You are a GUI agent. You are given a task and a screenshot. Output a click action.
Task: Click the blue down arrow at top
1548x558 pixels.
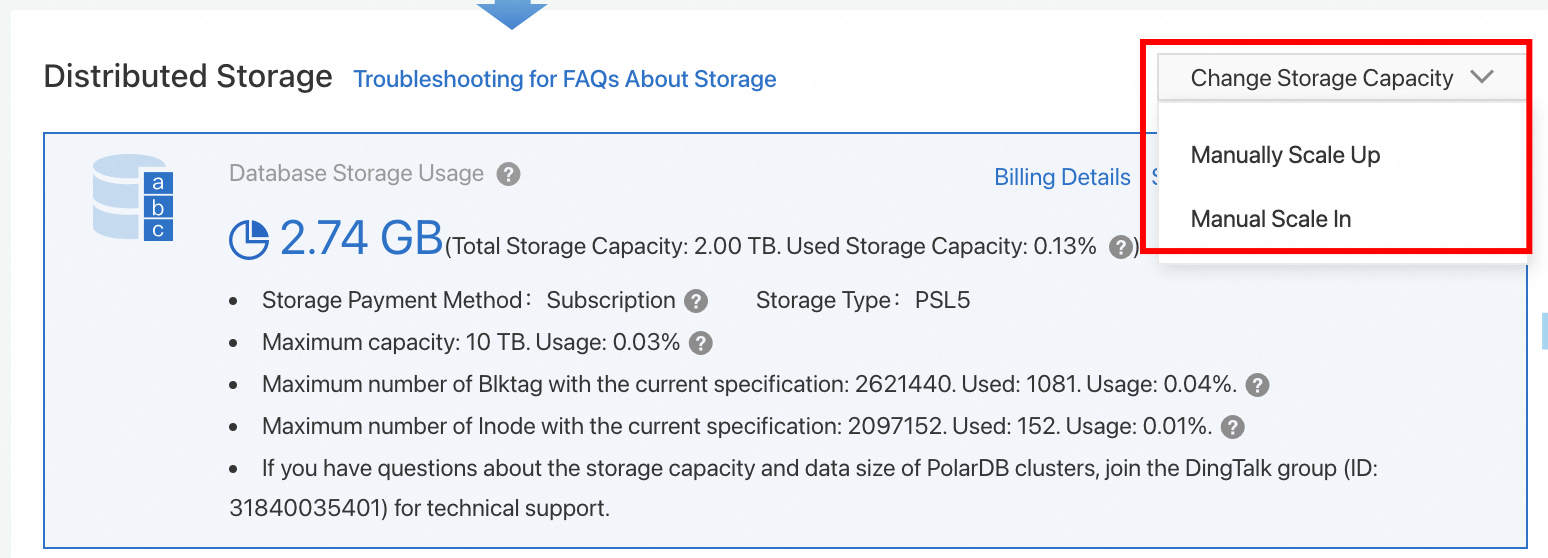(511, 13)
